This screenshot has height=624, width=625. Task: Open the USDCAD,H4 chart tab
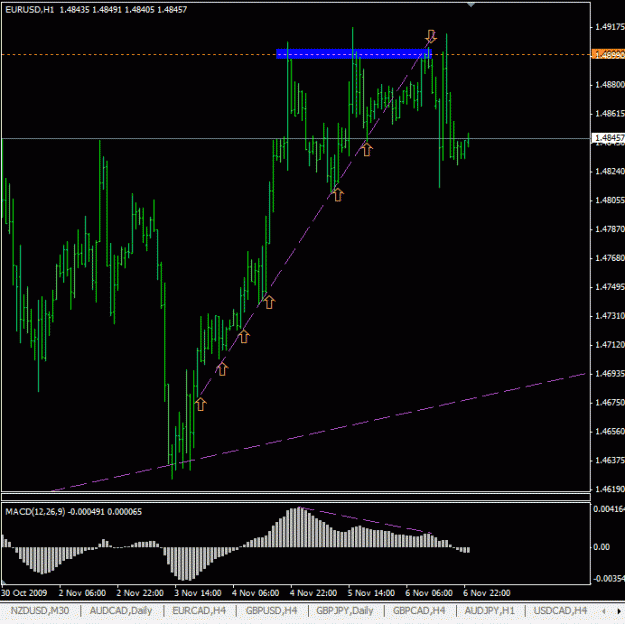560,610
